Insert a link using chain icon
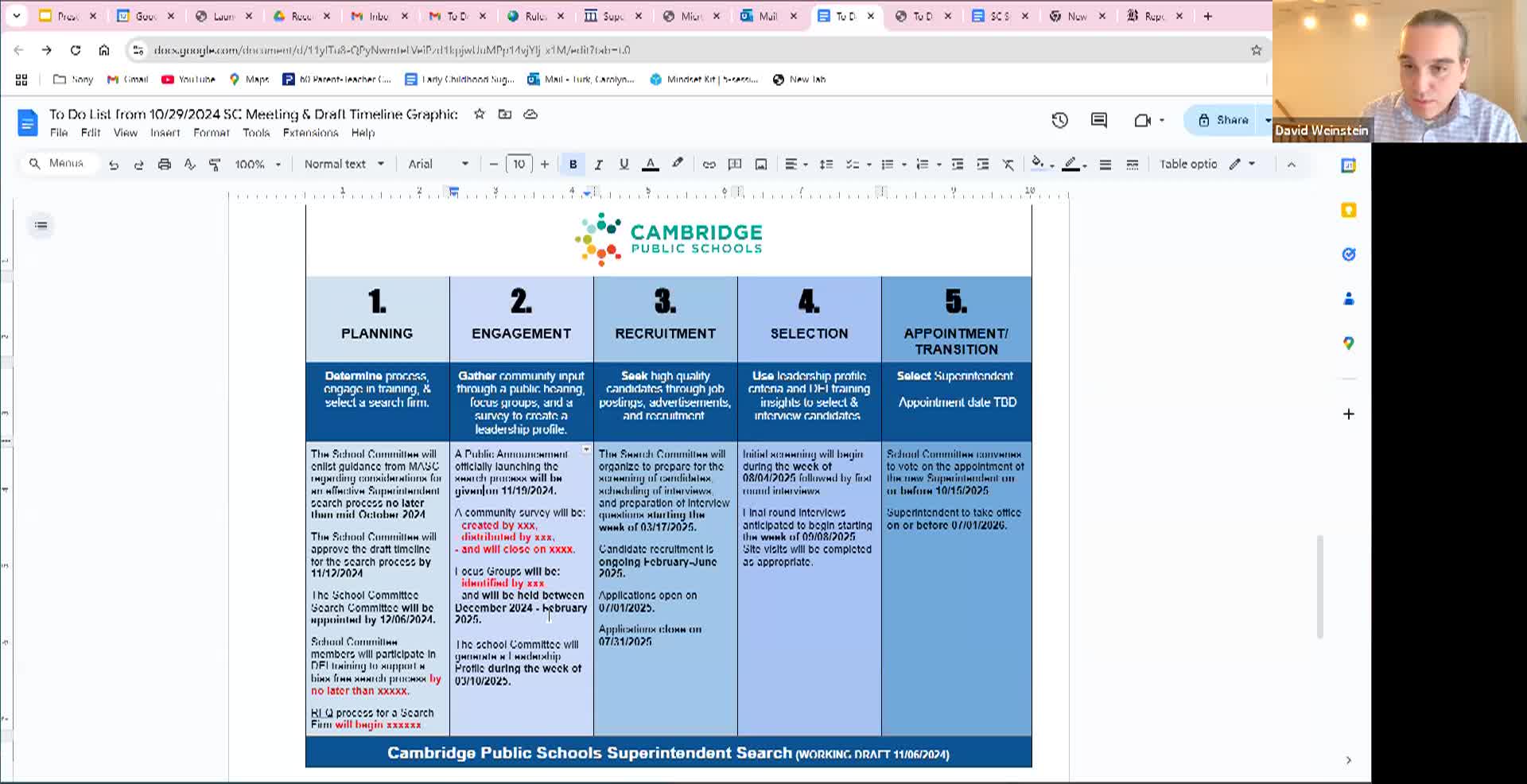The image size is (1527, 784). pos(709,165)
